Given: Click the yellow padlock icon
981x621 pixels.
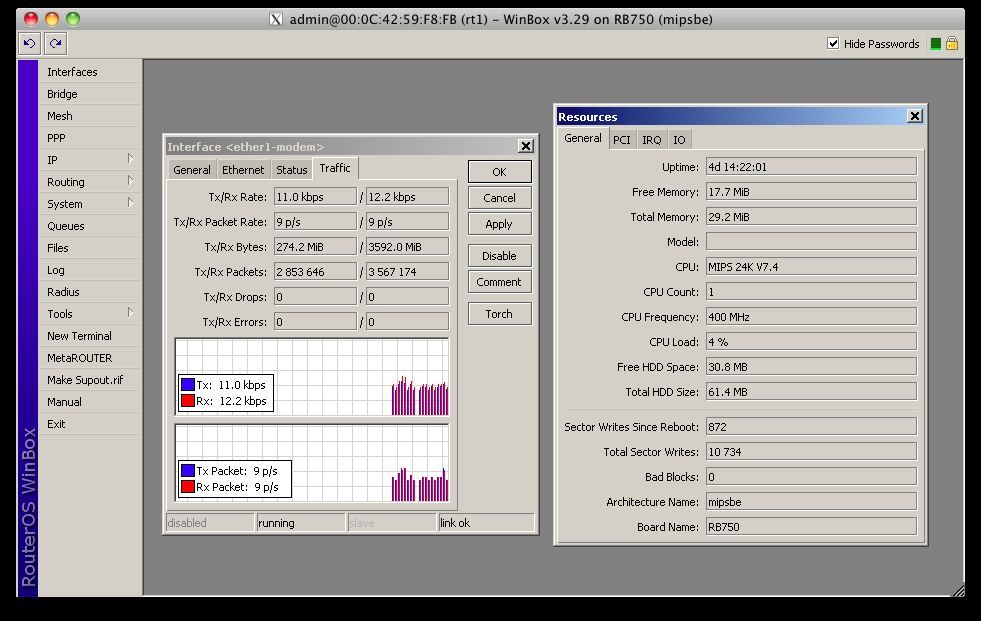Looking at the screenshot, I should coord(952,43).
